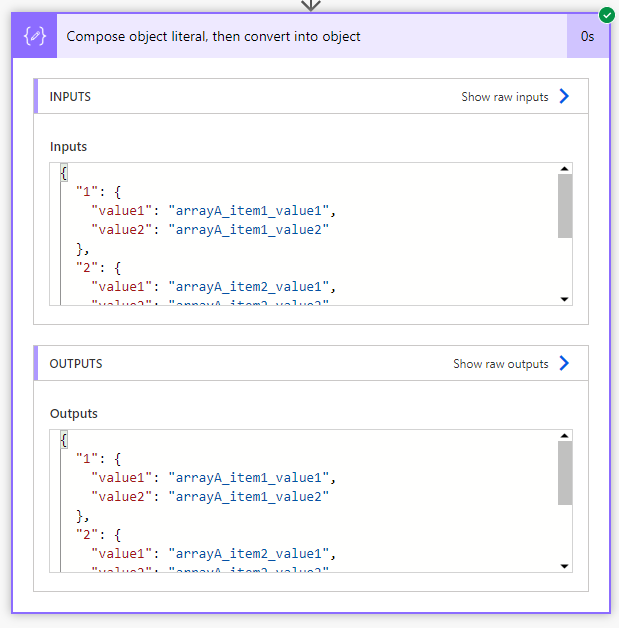Click the Inputs scrollbar thumb
This screenshot has width=619, height=628.
565,206
